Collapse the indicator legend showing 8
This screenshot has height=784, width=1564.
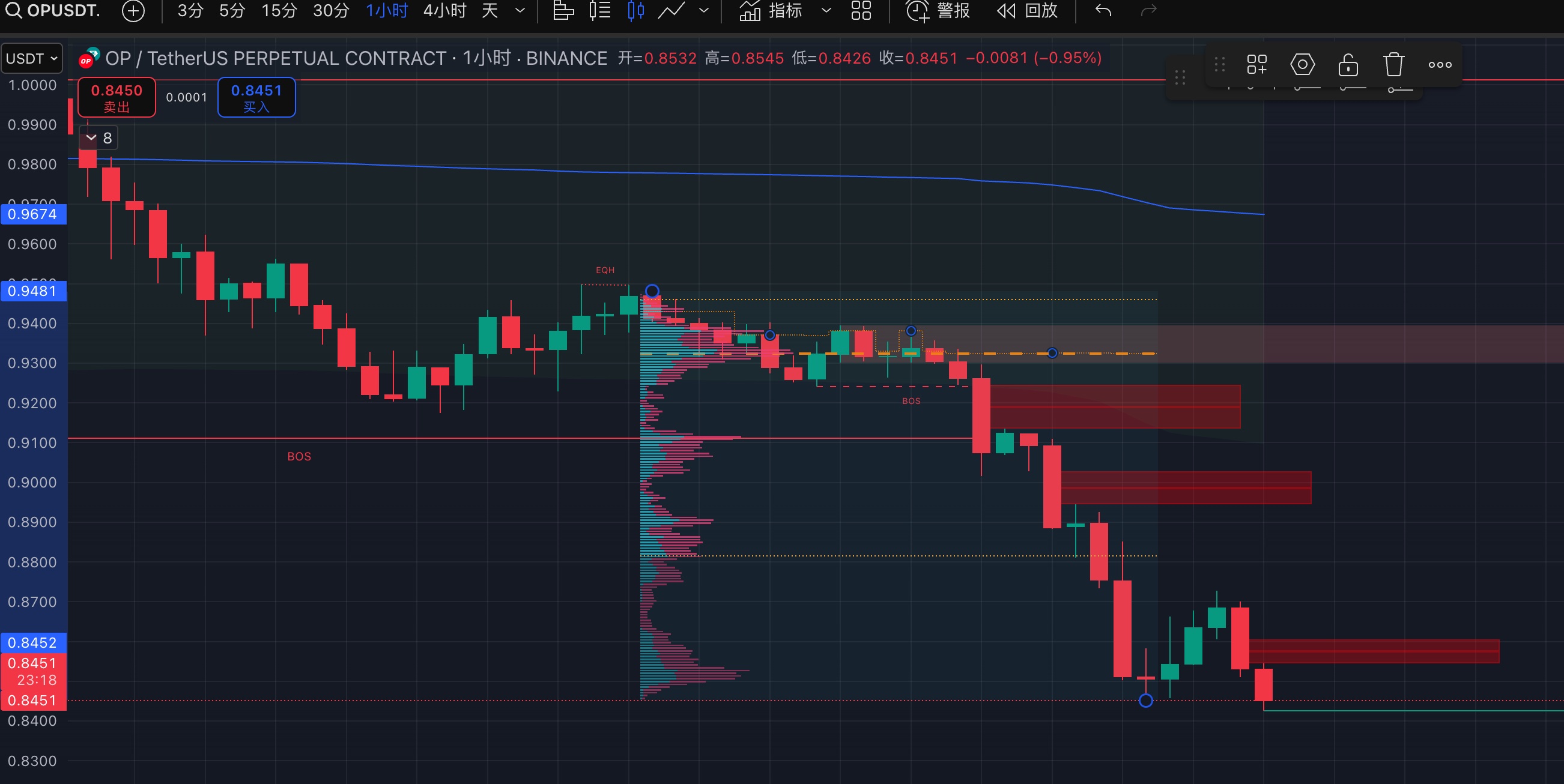(92, 137)
